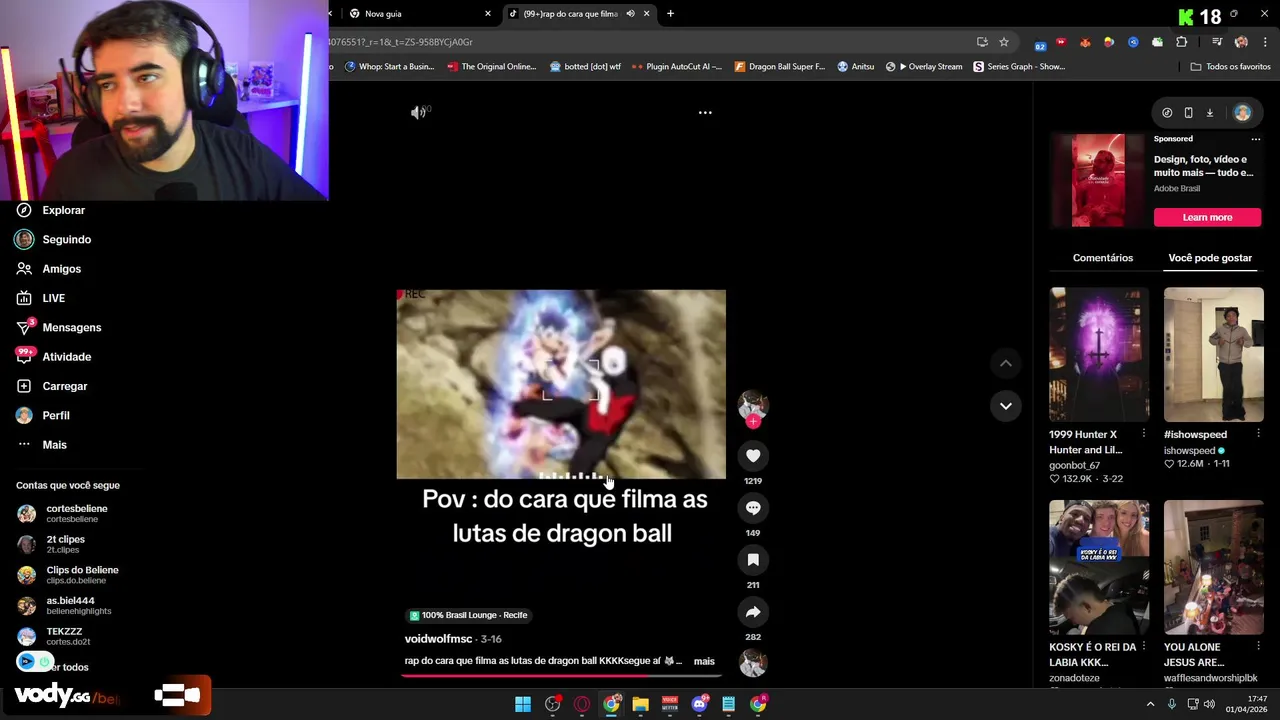Open File Explorer from the taskbar
Screen dimensions: 1280x720
[x=640, y=705]
